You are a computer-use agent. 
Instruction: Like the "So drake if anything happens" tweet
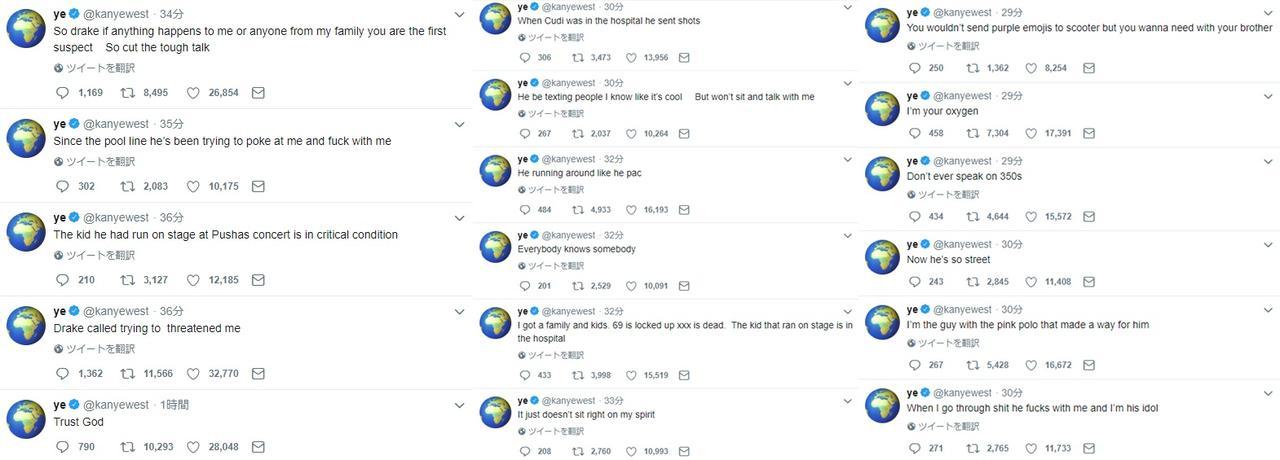click(x=193, y=92)
